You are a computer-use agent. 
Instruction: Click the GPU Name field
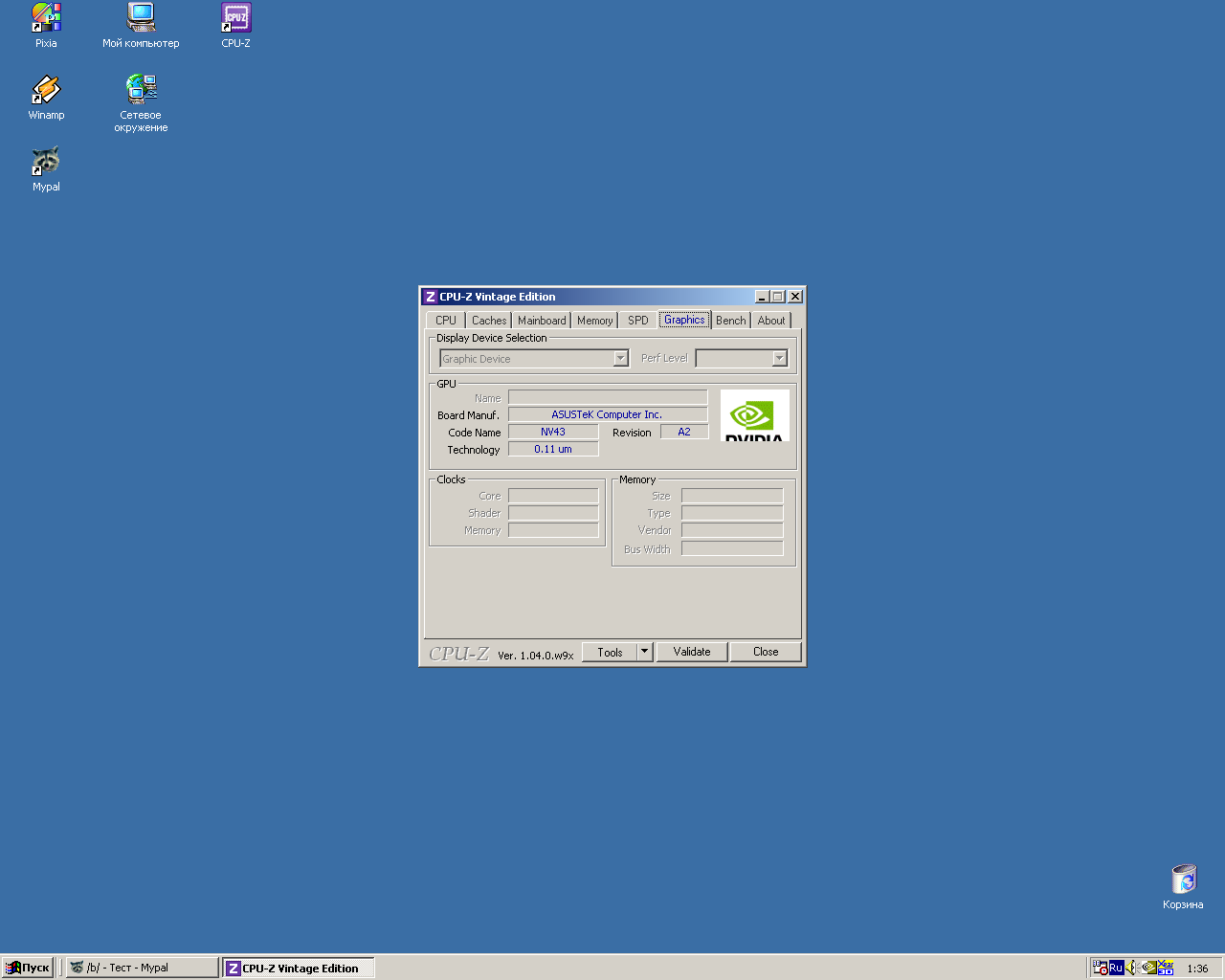pos(608,397)
